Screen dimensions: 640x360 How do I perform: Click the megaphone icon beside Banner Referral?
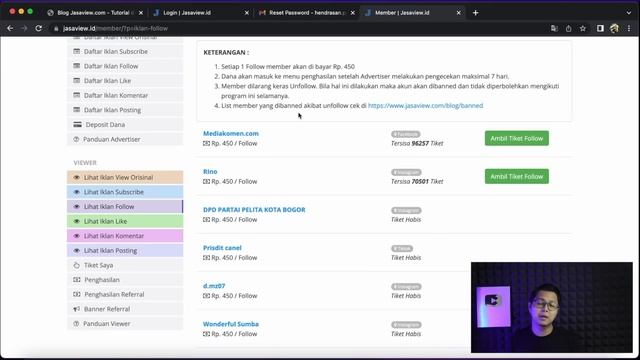(76, 309)
